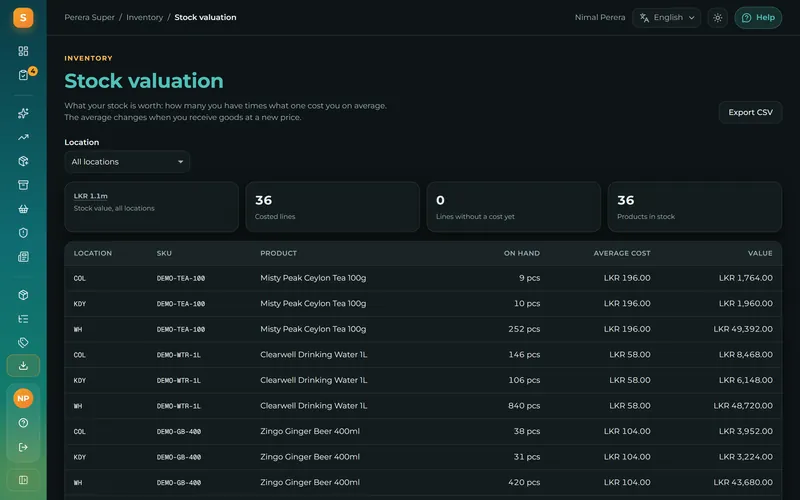This screenshot has height=500, width=800.
Task: Open the shield alert icon in sidebar
Action: 23,233
